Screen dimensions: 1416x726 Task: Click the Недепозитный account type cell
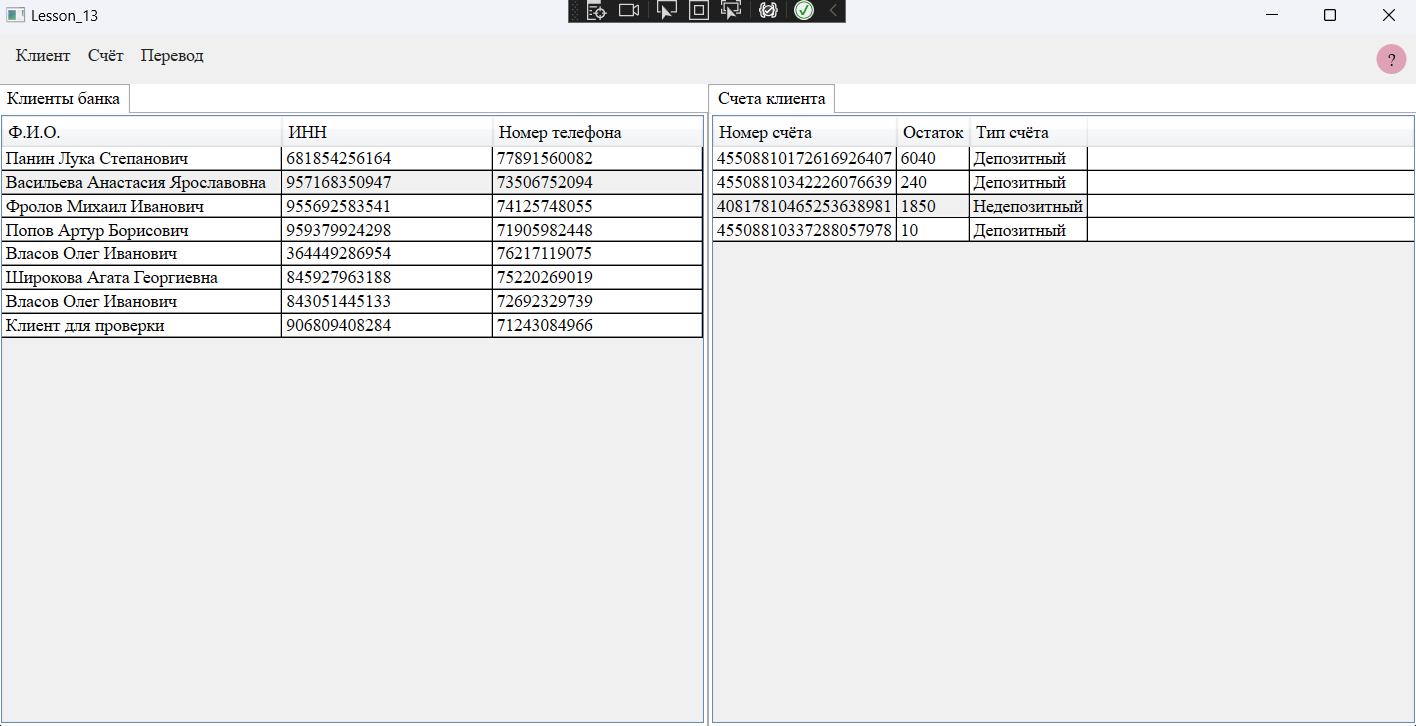pyautogui.click(x=1028, y=207)
